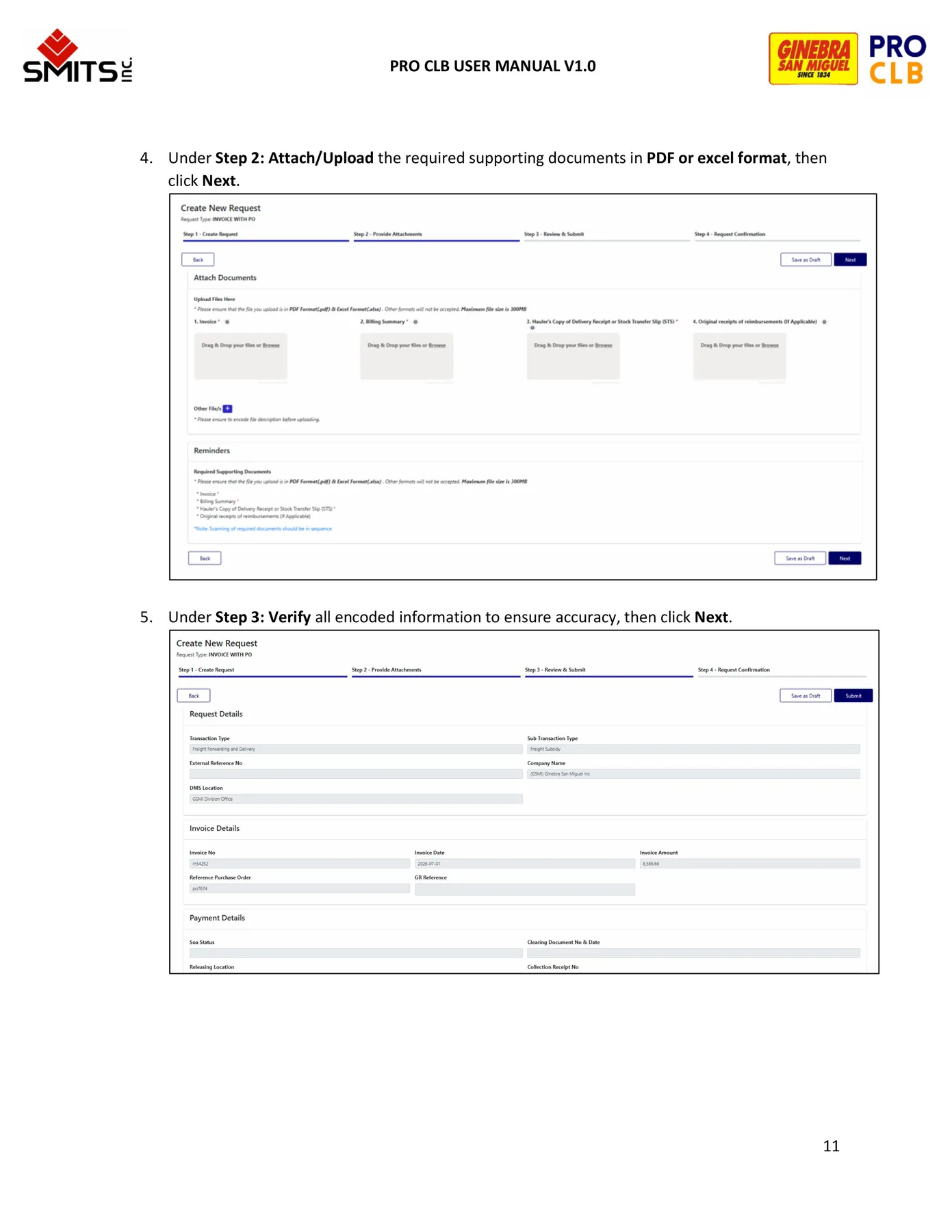Click Save as Draft beside Submit
The height and width of the screenshot is (1232, 952).
point(806,696)
